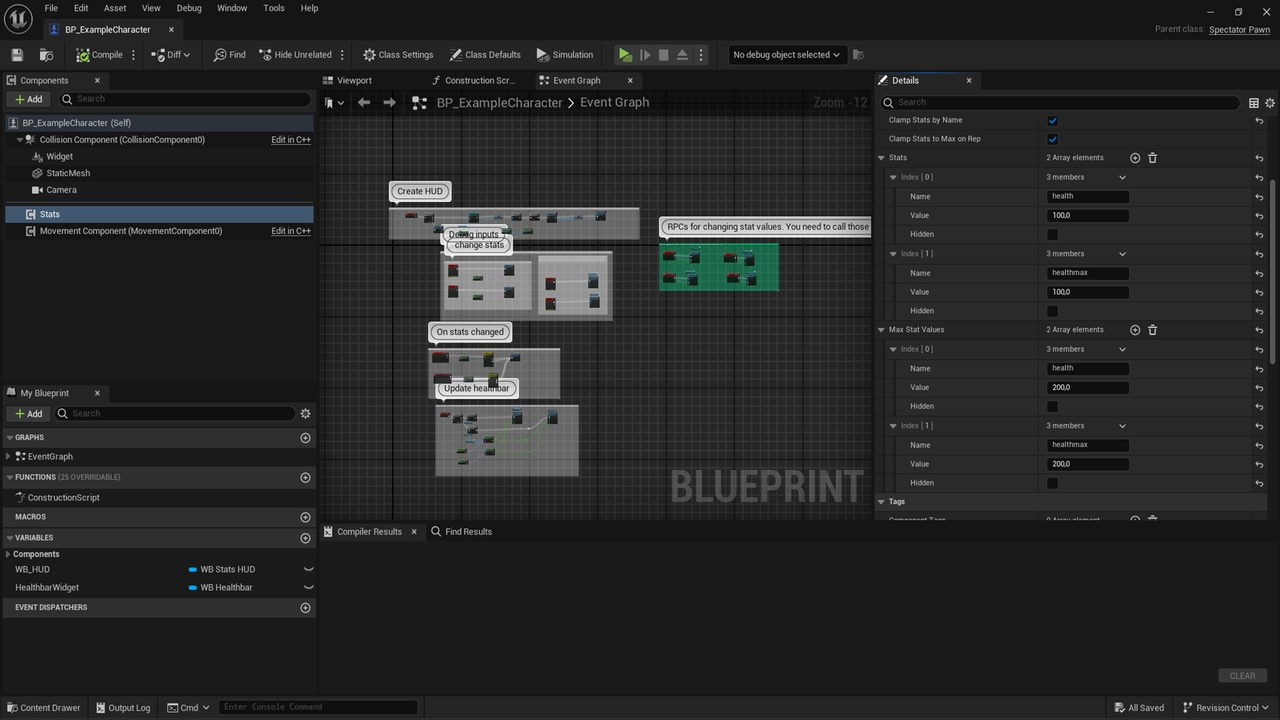Toggle WB_HUD variable visibility eye icon
The height and width of the screenshot is (720, 1280).
[x=308, y=570]
